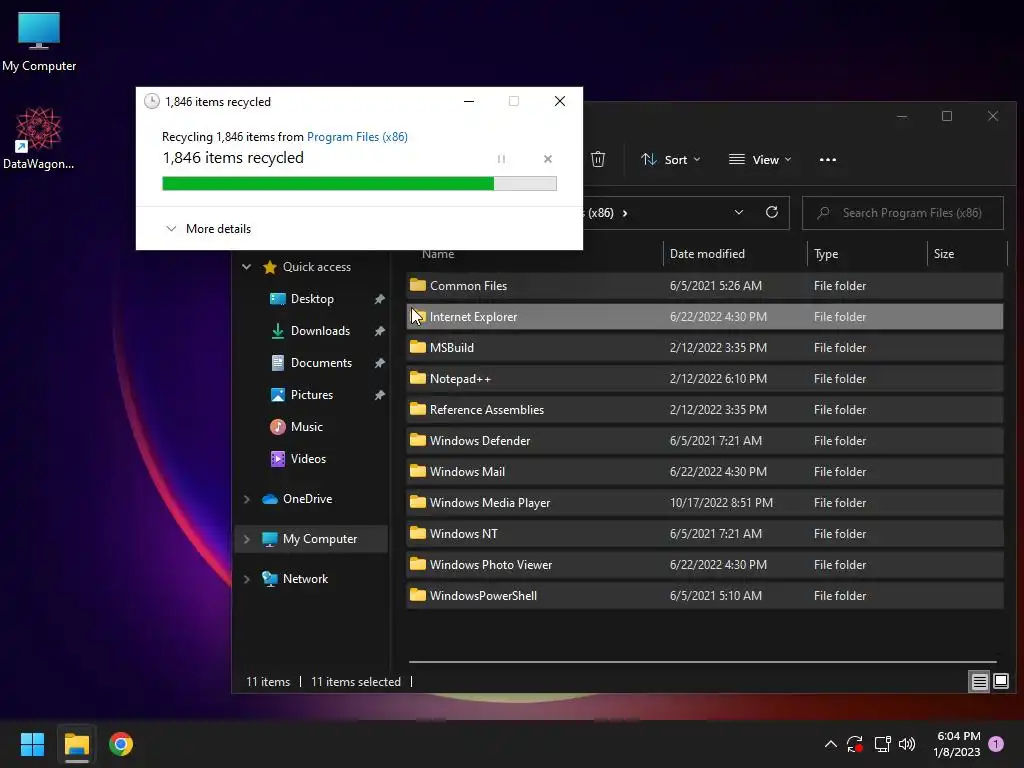1024x768 pixels.
Task: Select the Internet Explorer folder
Action: (x=705, y=317)
